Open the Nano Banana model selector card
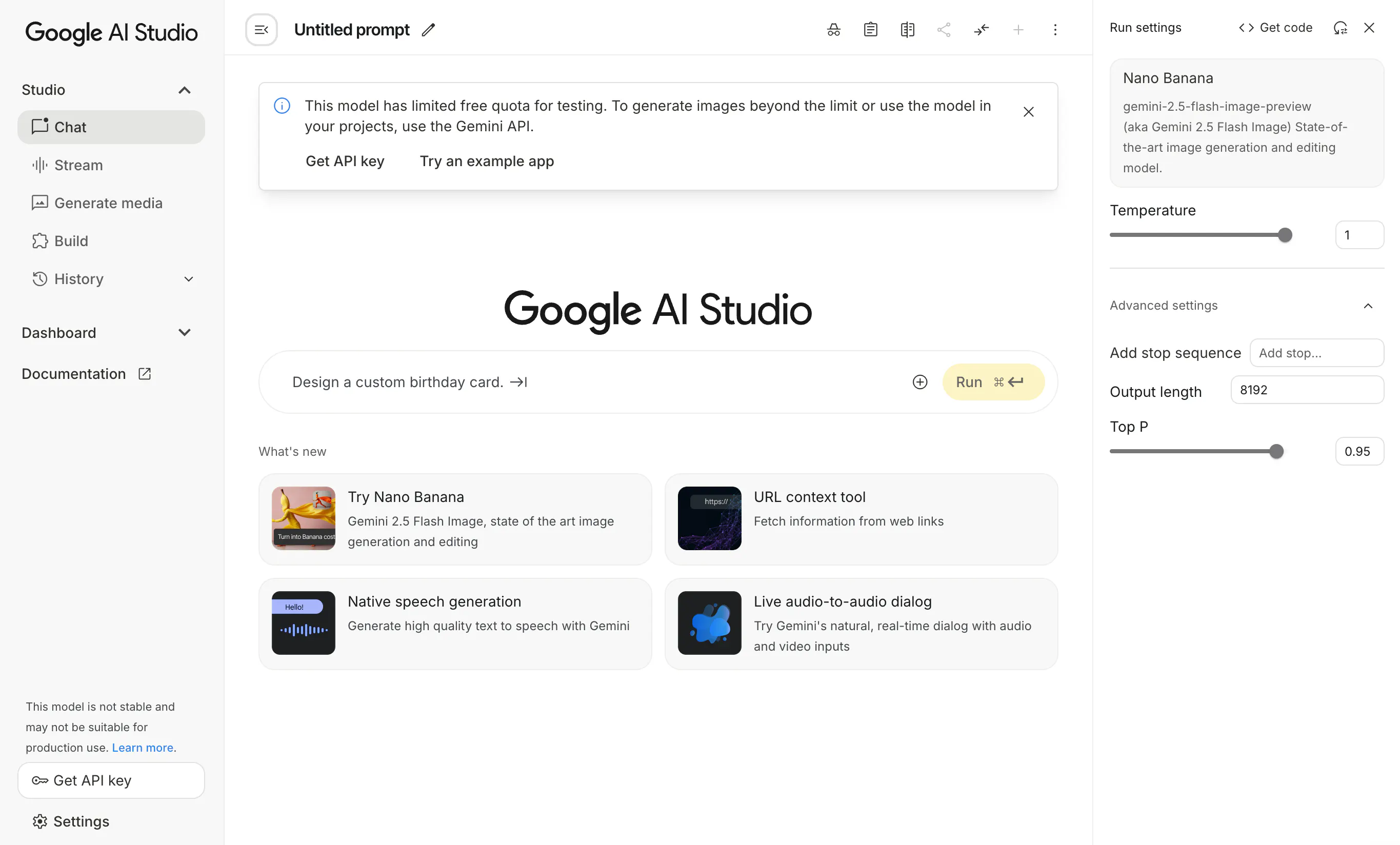This screenshot has width=1400, height=845. click(x=1247, y=123)
